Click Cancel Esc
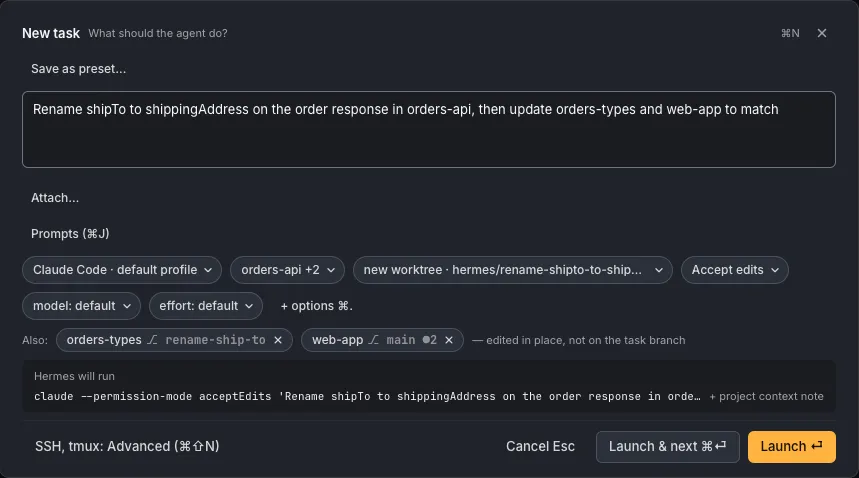The image size is (859, 478). pyautogui.click(x=540, y=446)
